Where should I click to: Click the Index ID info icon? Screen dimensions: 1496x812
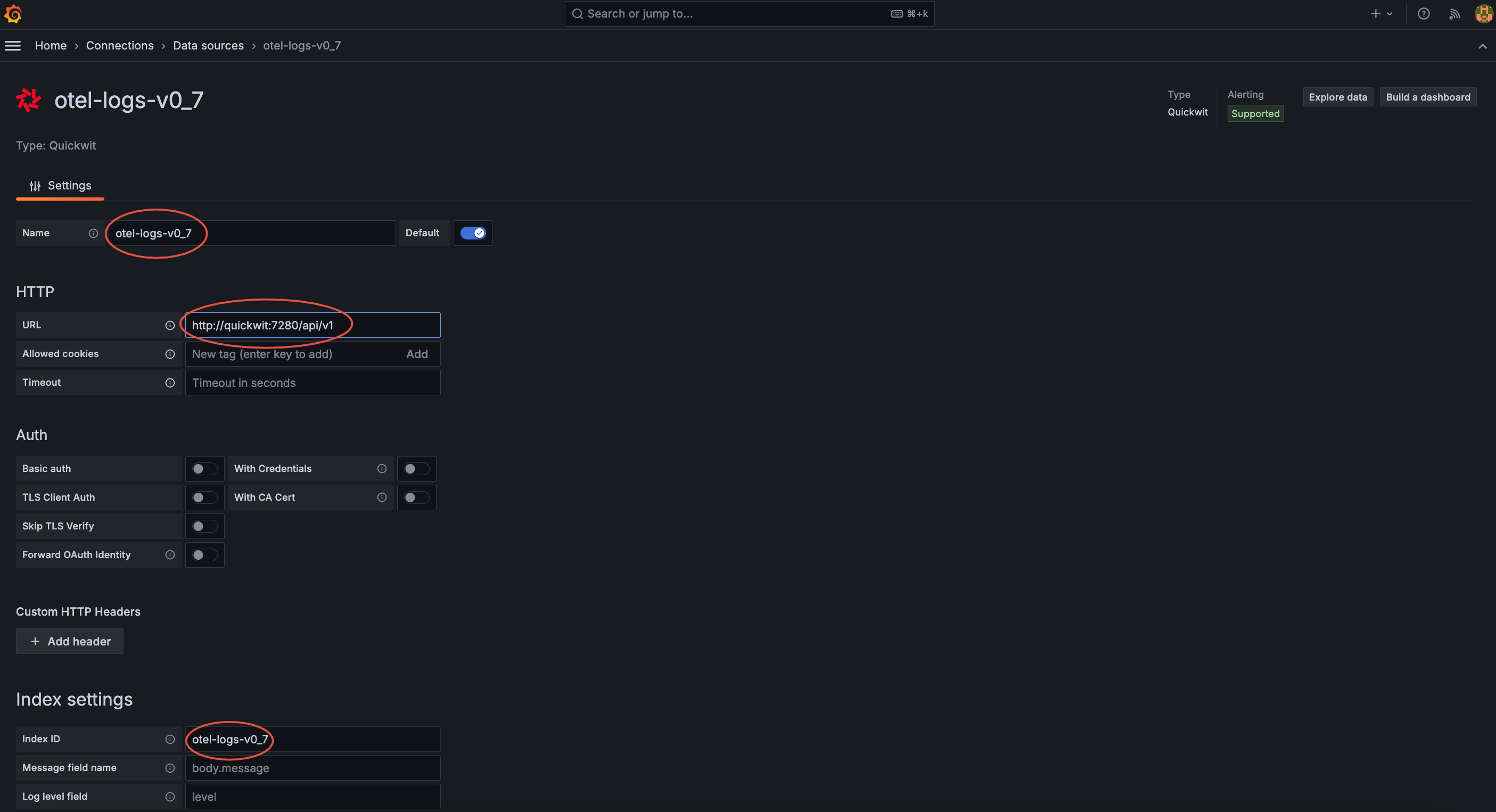coord(170,740)
